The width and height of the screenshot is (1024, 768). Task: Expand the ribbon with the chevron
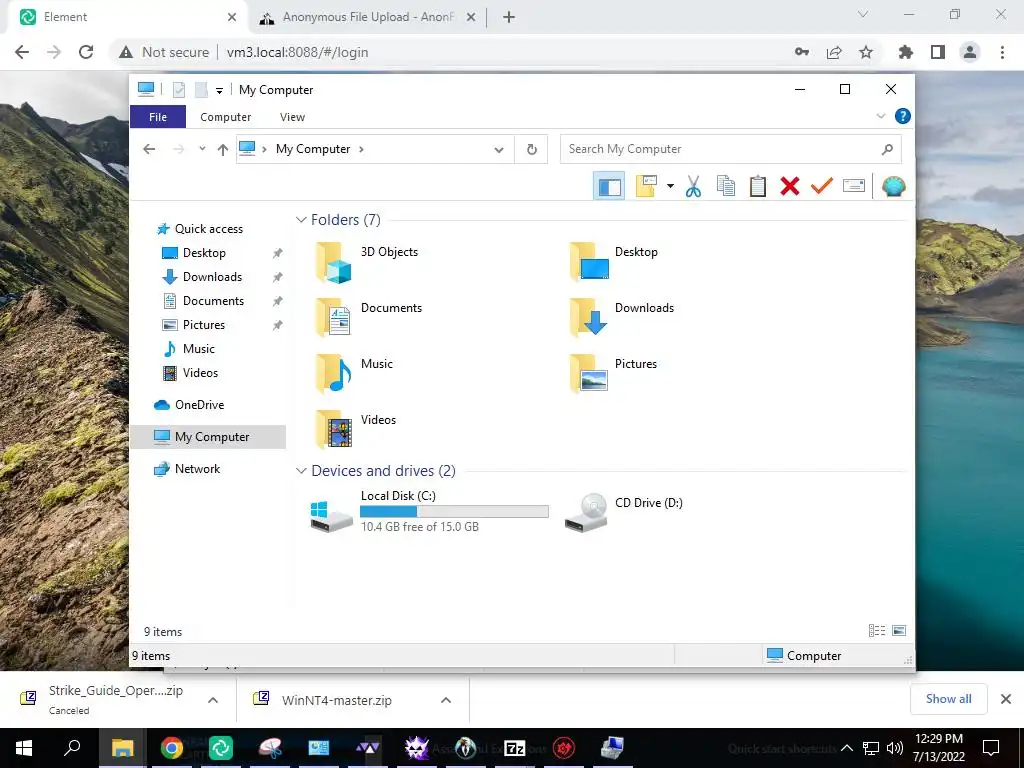880,116
